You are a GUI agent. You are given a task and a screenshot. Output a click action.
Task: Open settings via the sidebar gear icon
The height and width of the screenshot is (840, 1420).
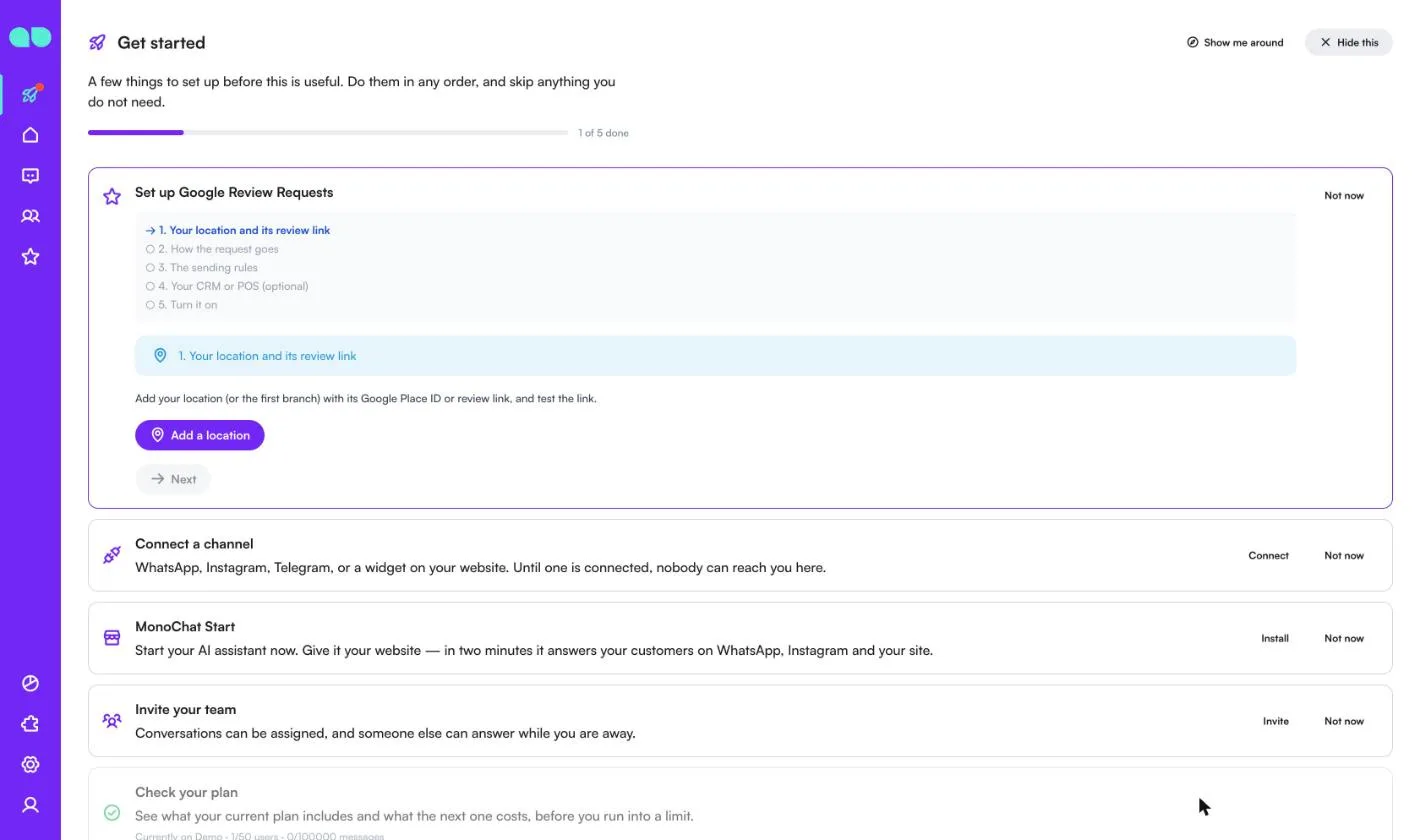pos(30,764)
